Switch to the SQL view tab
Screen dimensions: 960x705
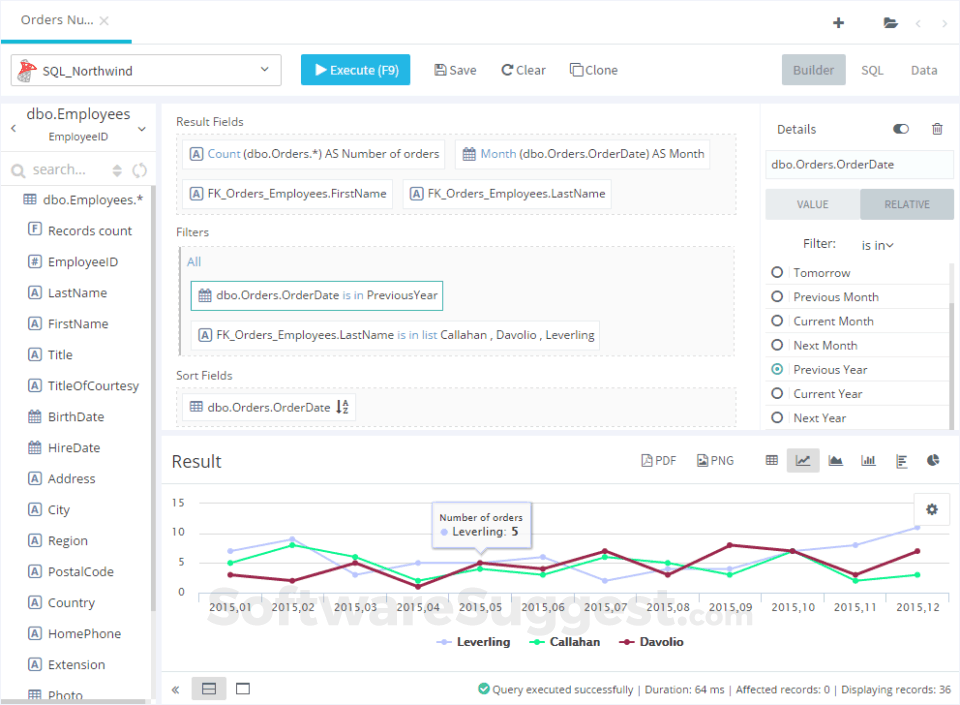coord(872,70)
